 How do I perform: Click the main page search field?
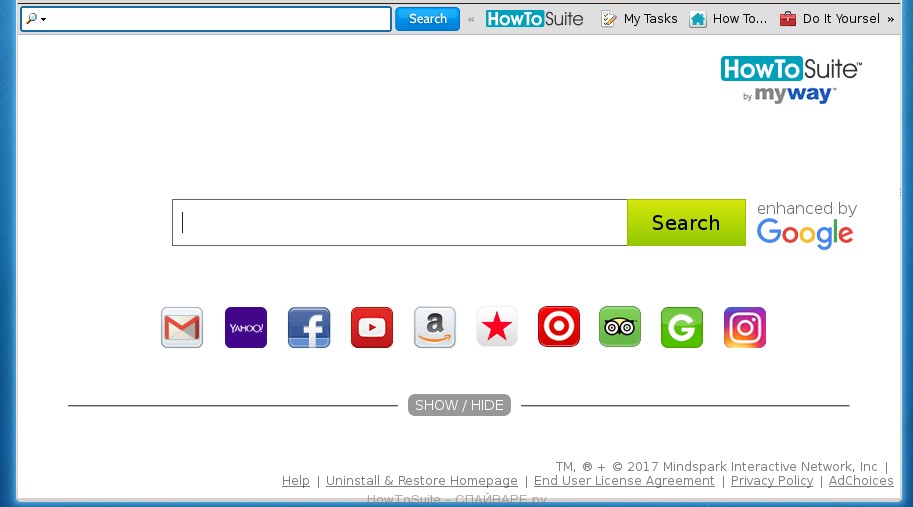point(400,223)
